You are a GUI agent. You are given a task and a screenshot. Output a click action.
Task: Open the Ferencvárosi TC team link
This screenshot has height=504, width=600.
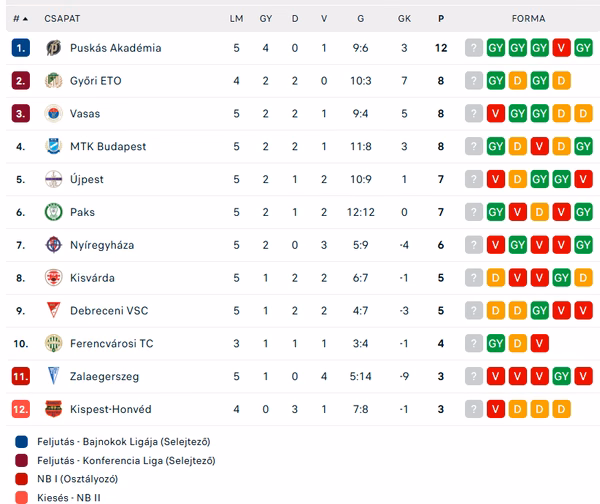pyautogui.click(x=111, y=343)
